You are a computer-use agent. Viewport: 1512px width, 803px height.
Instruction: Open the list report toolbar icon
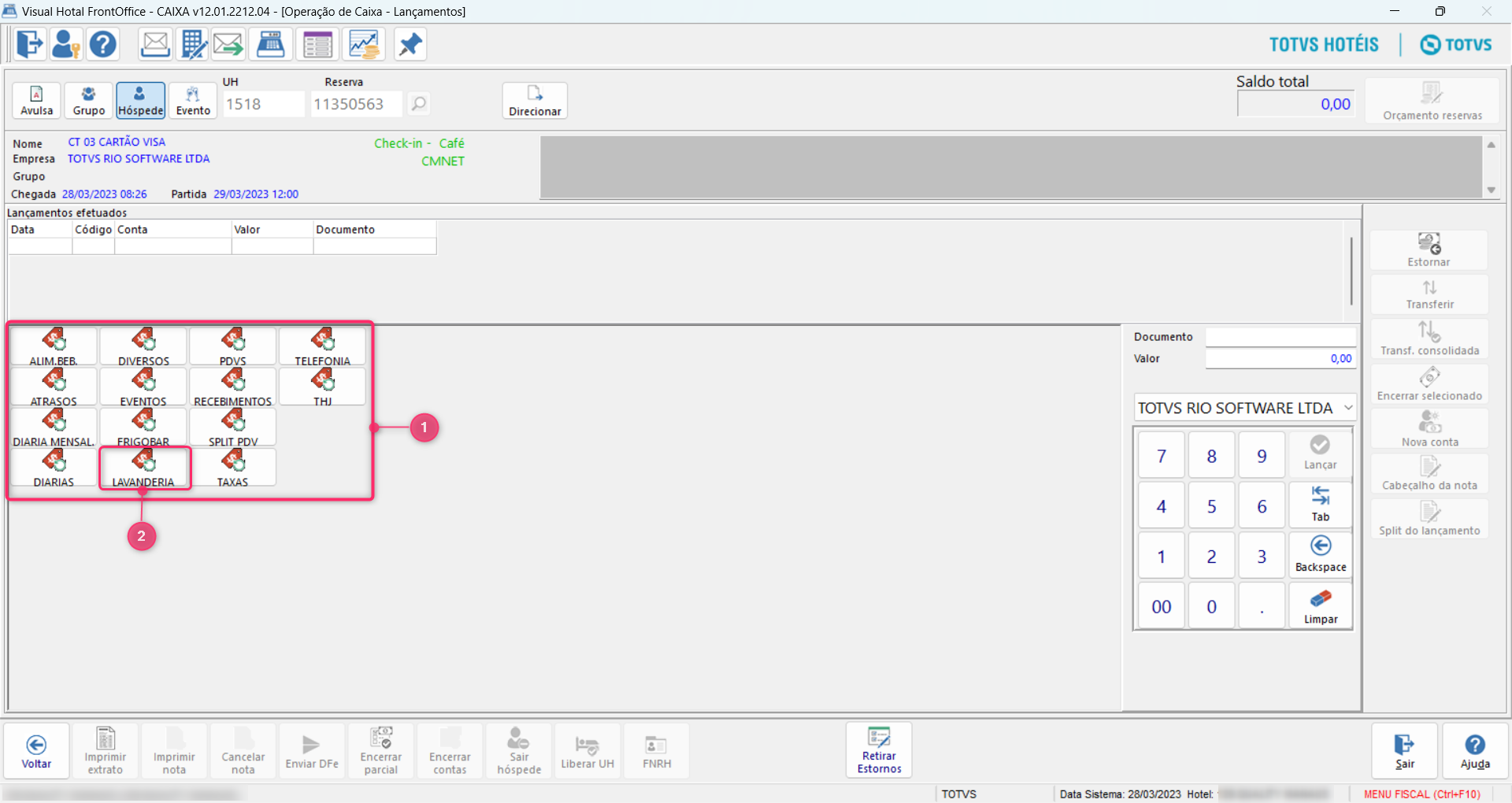point(317,44)
